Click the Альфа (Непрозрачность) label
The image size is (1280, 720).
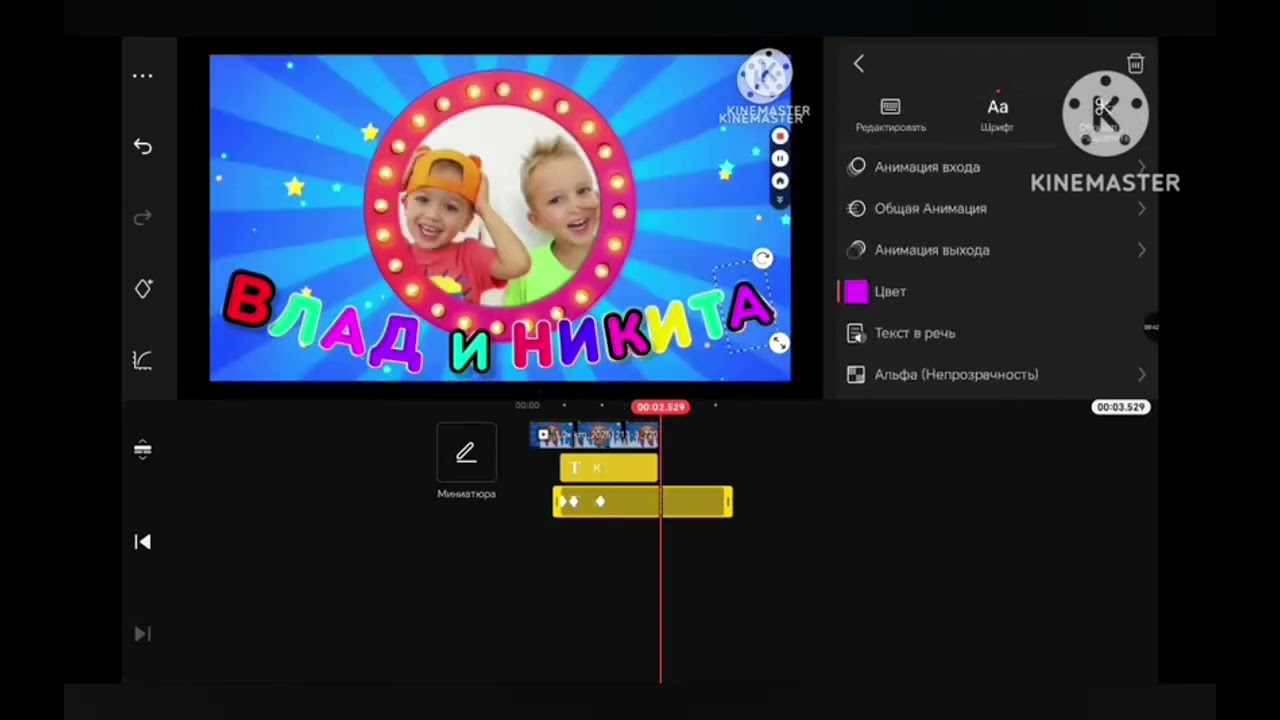click(x=956, y=374)
